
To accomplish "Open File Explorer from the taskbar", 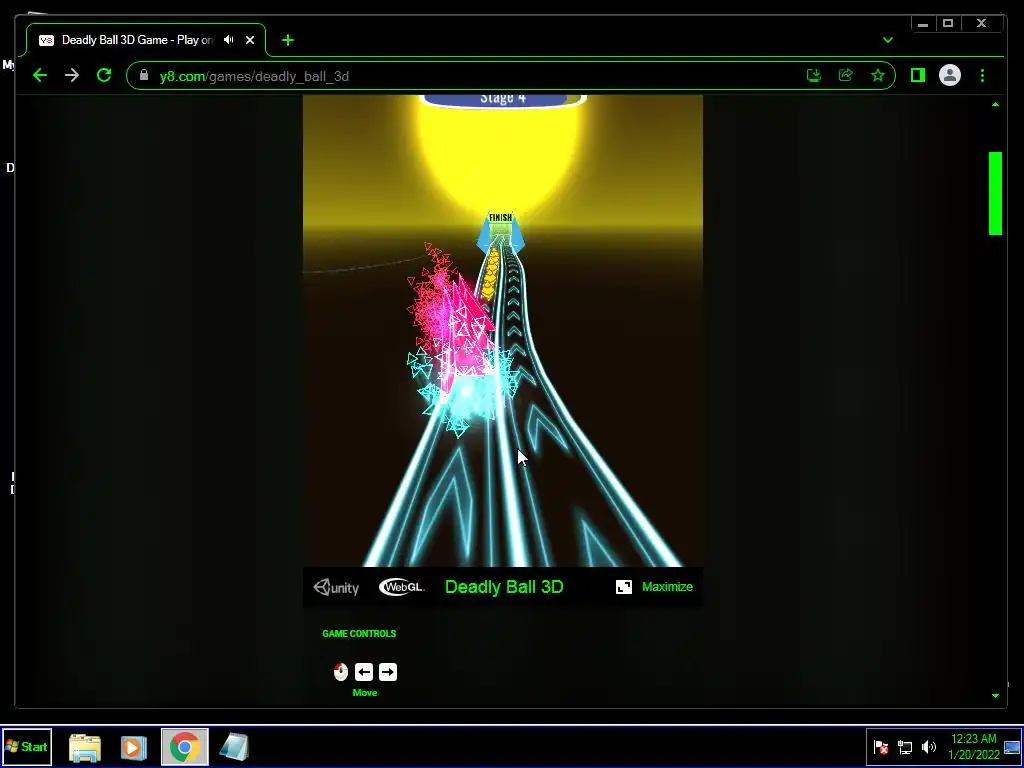I will (x=85, y=748).
